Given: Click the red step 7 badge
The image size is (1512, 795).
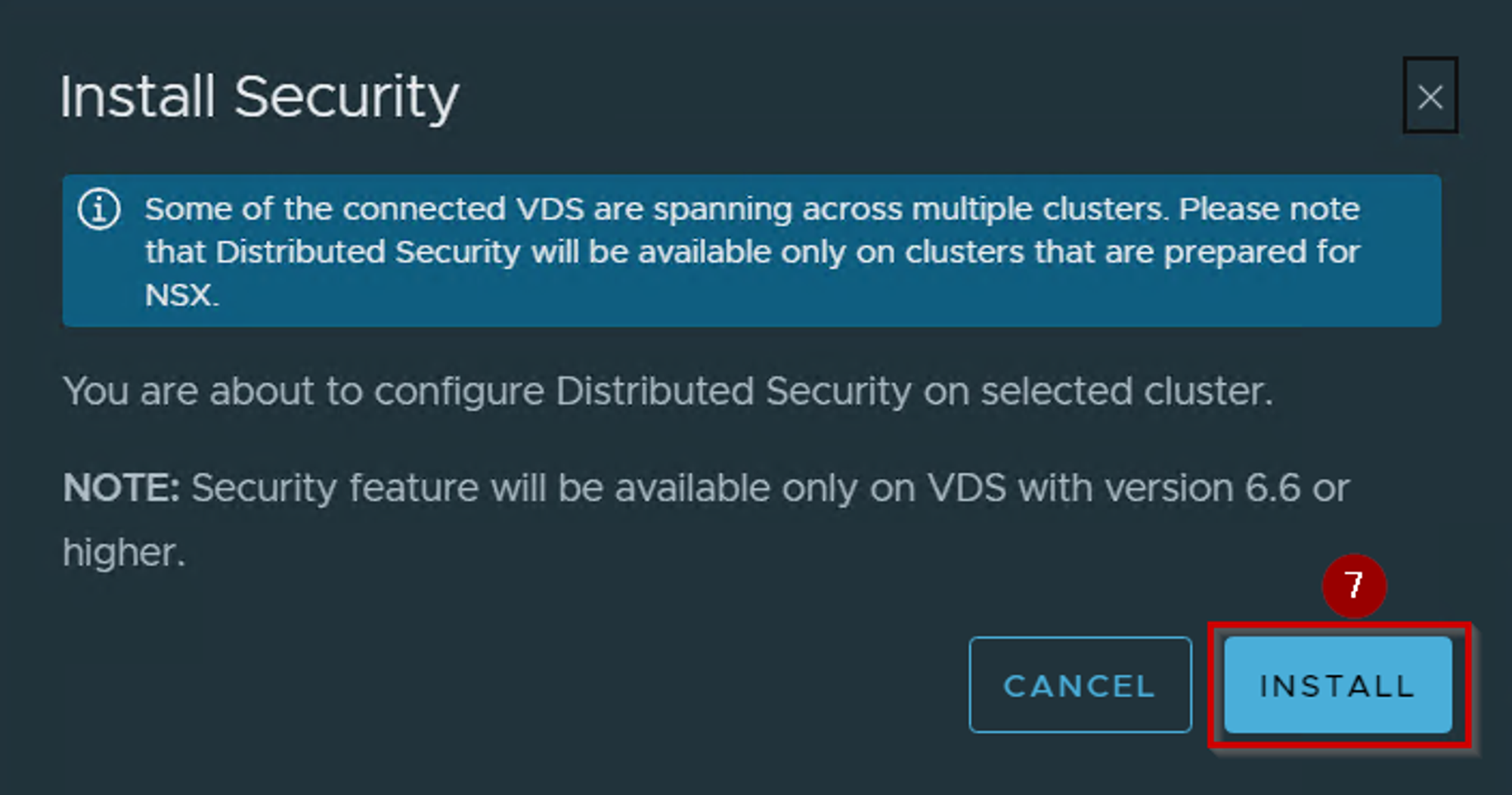Looking at the screenshot, I should click(x=1353, y=585).
